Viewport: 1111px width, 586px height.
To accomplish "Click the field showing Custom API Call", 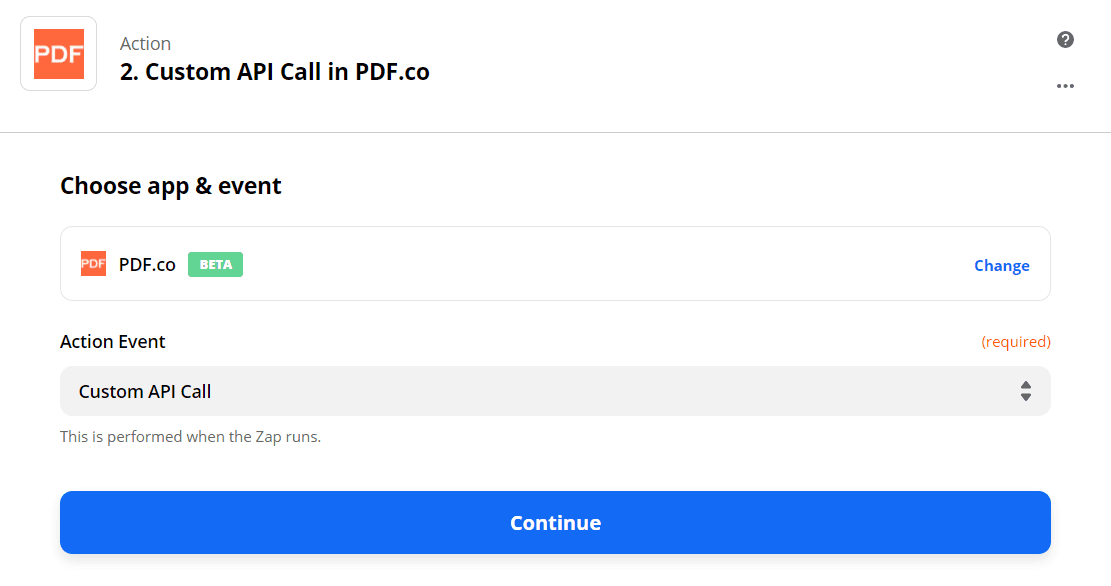I will click(555, 391).
